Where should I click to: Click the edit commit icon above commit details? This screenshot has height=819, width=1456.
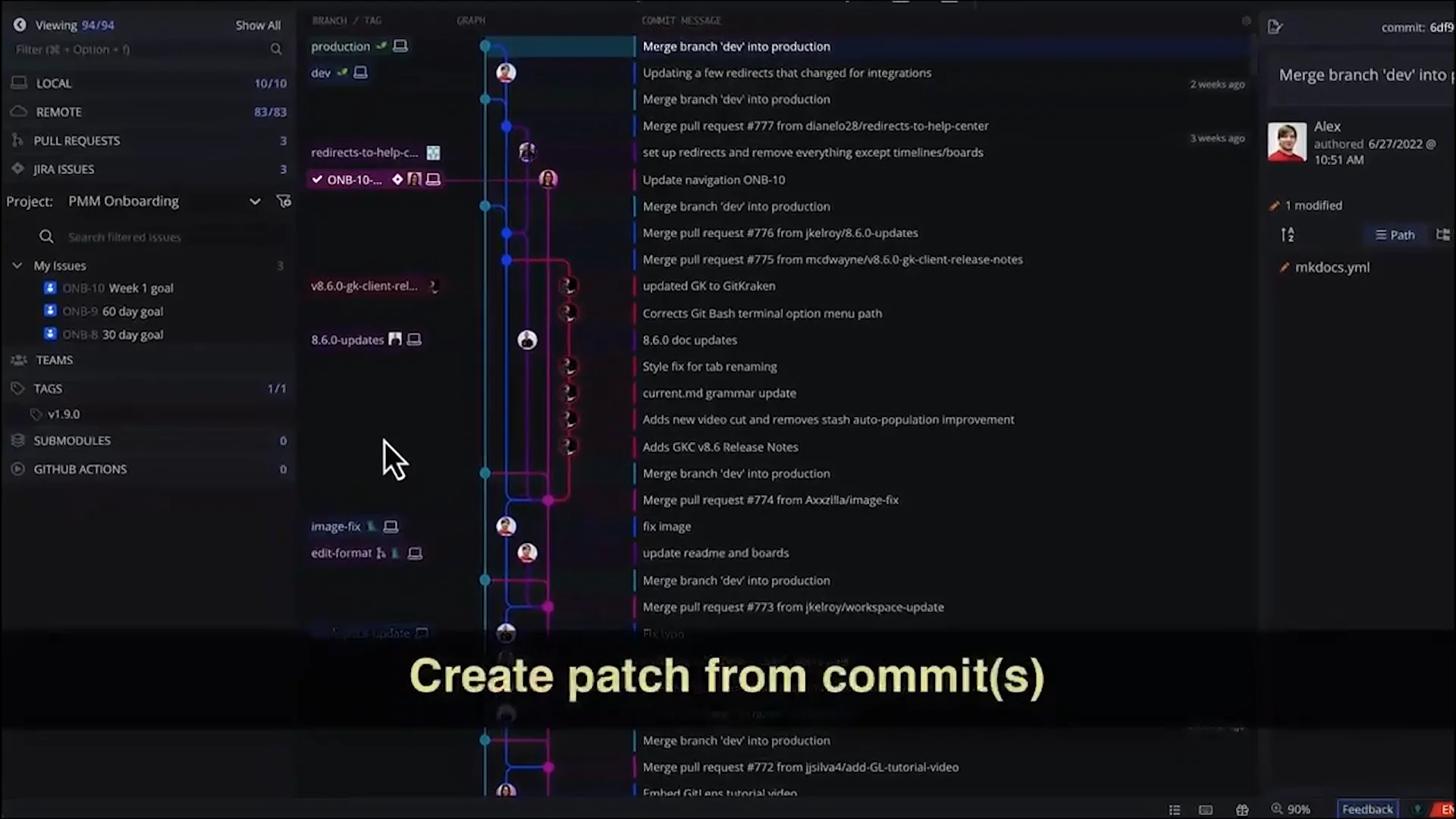coord(1275,27)
